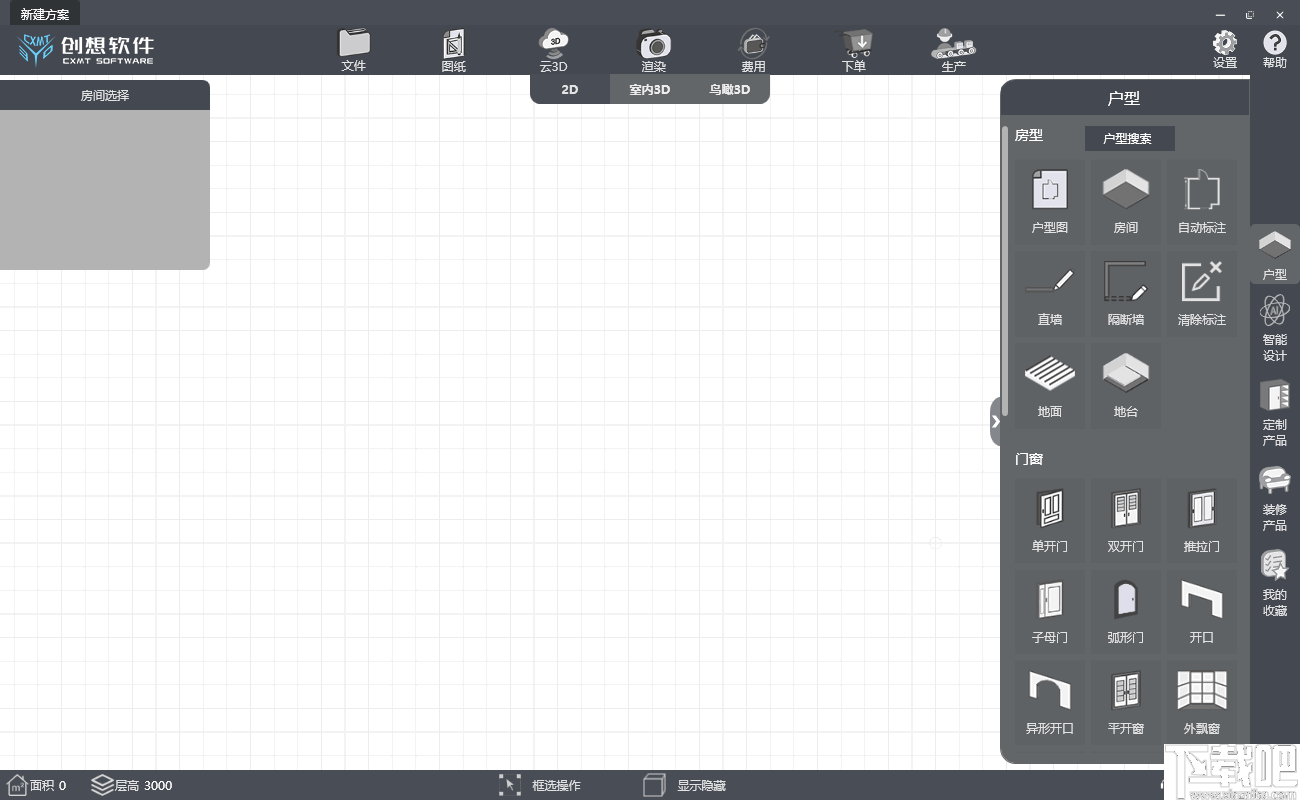Click the 门窗 section heading
Screen dimensions: 1300x800
[1029, 459]
